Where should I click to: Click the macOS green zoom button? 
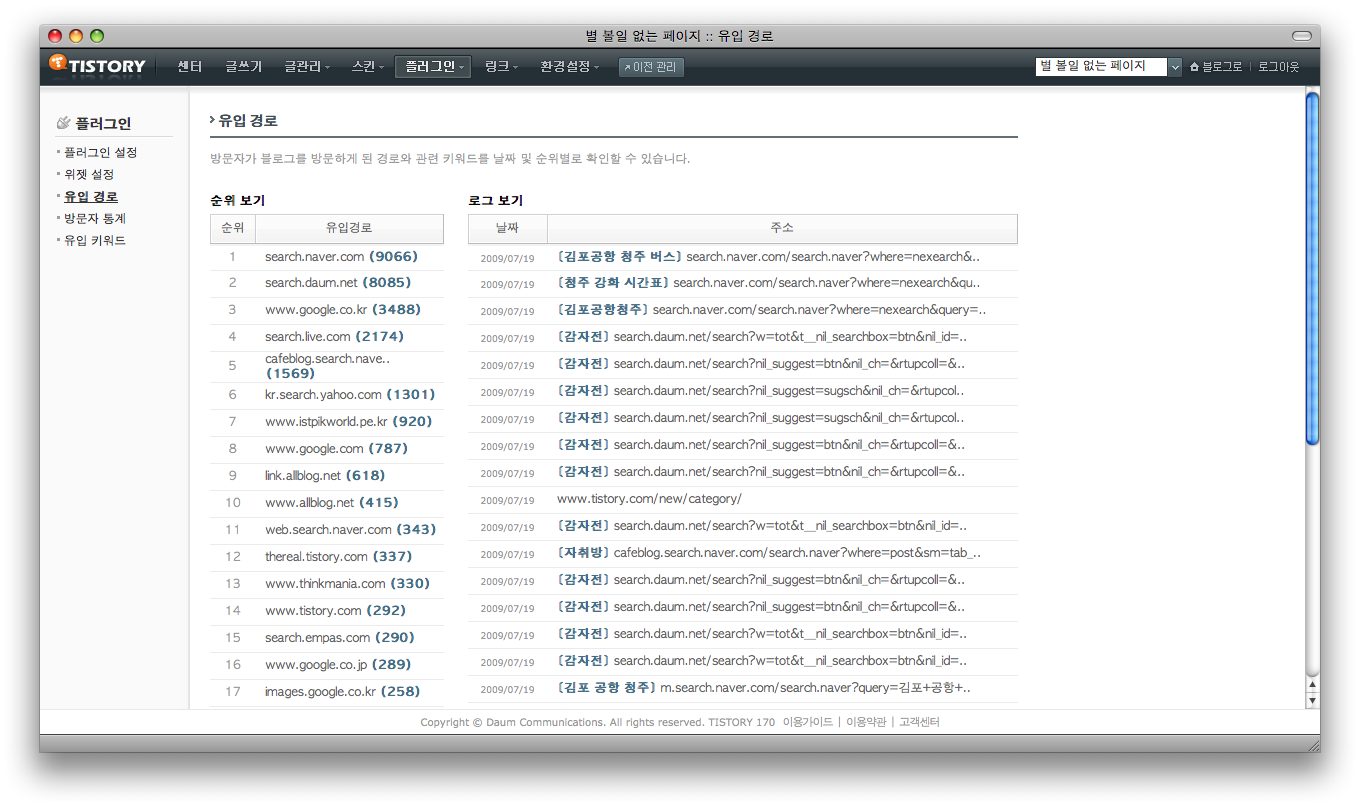[x=97, y=36]
